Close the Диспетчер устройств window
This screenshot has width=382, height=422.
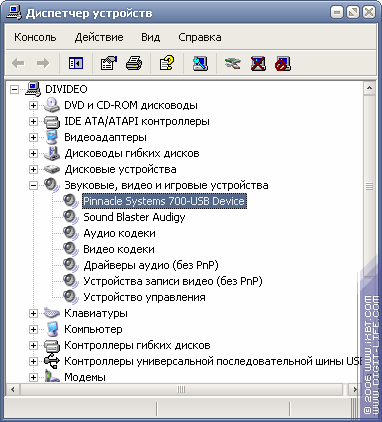point(369,13)
